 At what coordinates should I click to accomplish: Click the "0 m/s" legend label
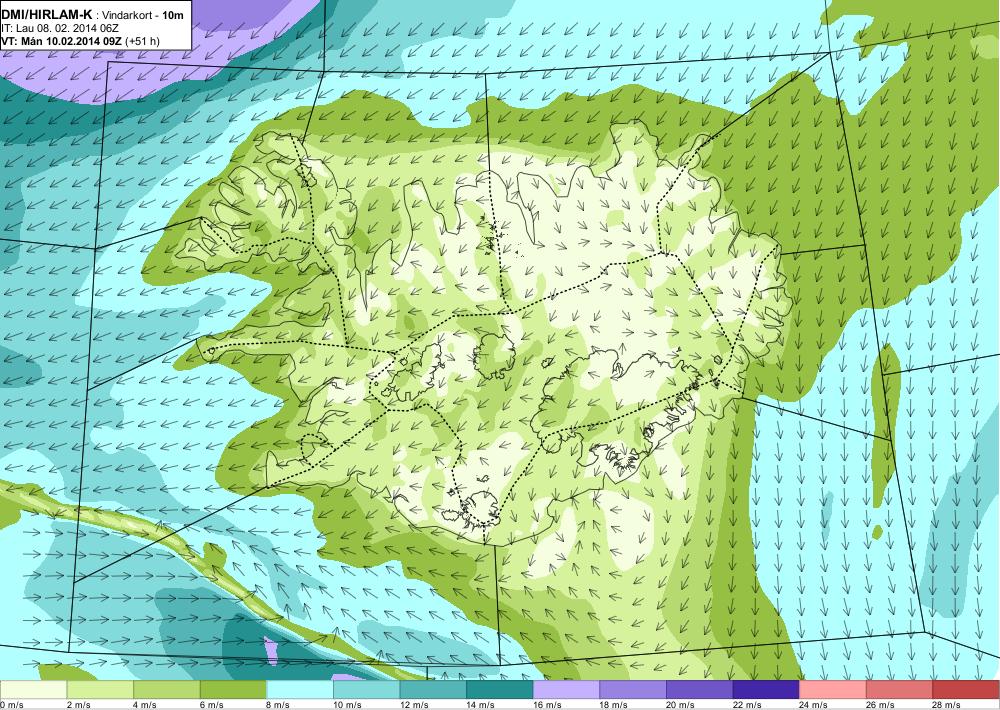point(12,705)
